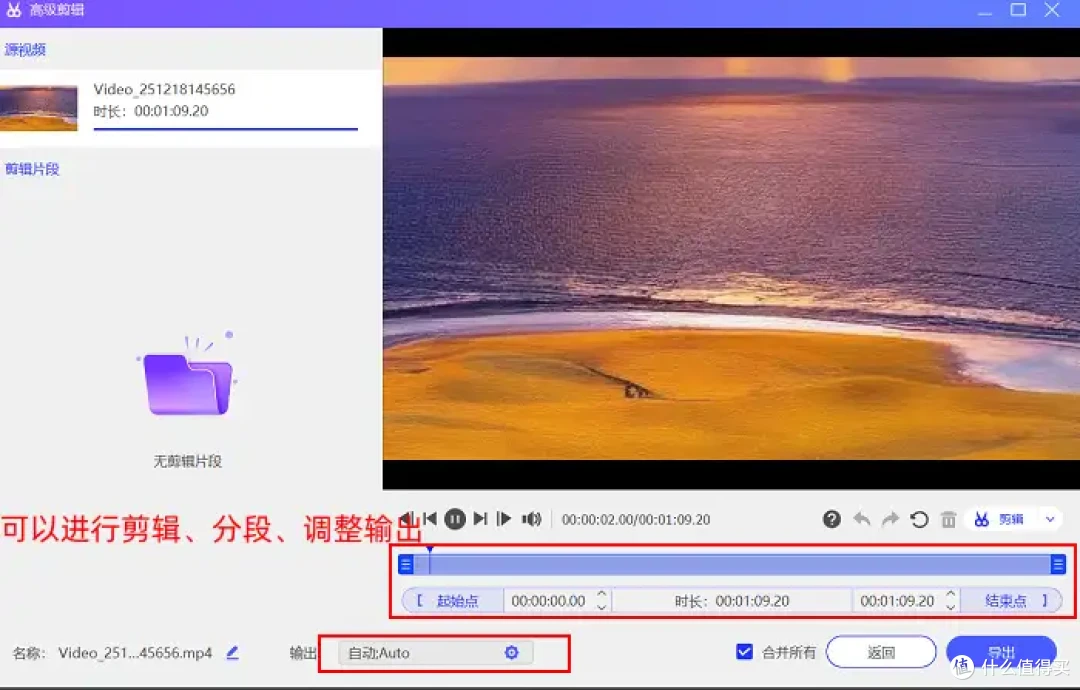
Task: Jump to the clip end using the skip-forward icon
Action: 481,519
